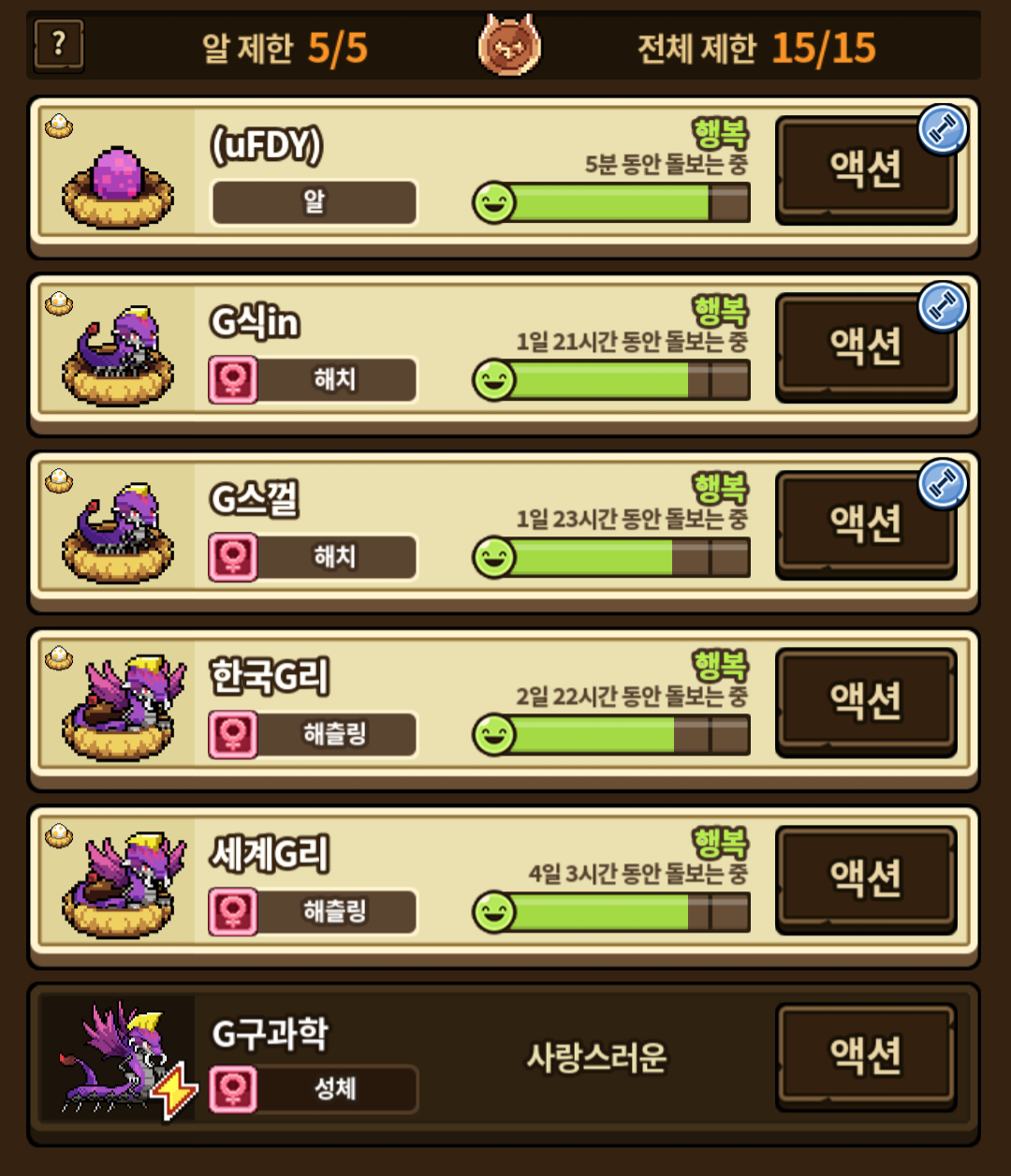Image resolution: width=1011 pixels, height=1176 pixels.
Task: Click the 해치 stage label of G식in
Action: 335,380
